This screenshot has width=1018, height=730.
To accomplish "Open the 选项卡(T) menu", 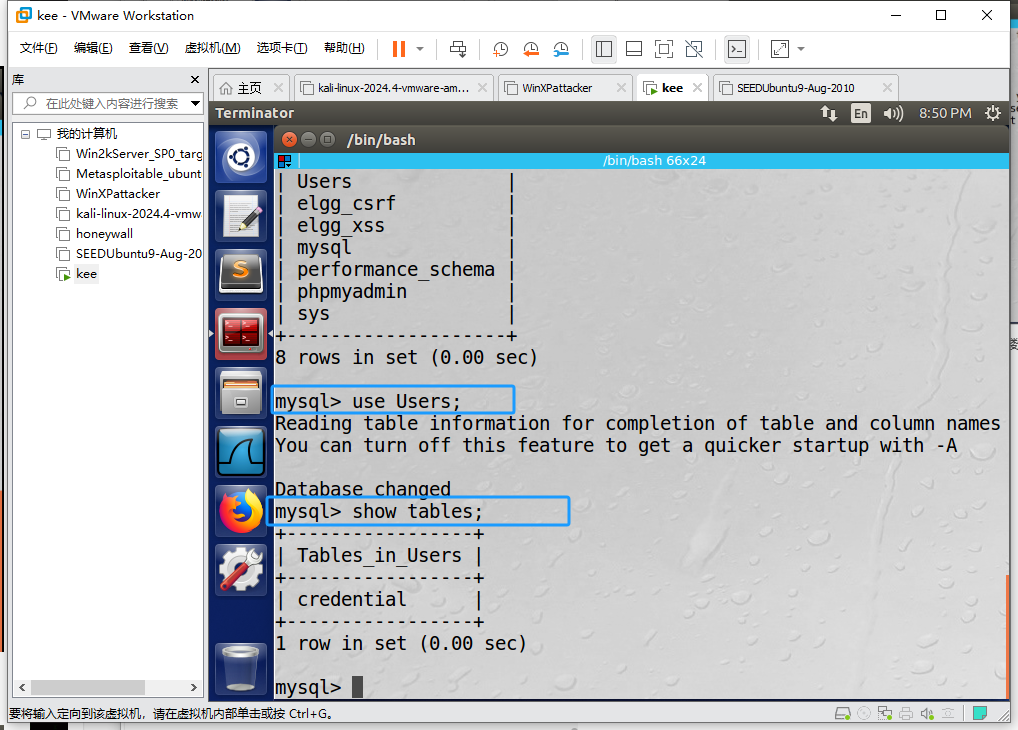I will point(282,48).
